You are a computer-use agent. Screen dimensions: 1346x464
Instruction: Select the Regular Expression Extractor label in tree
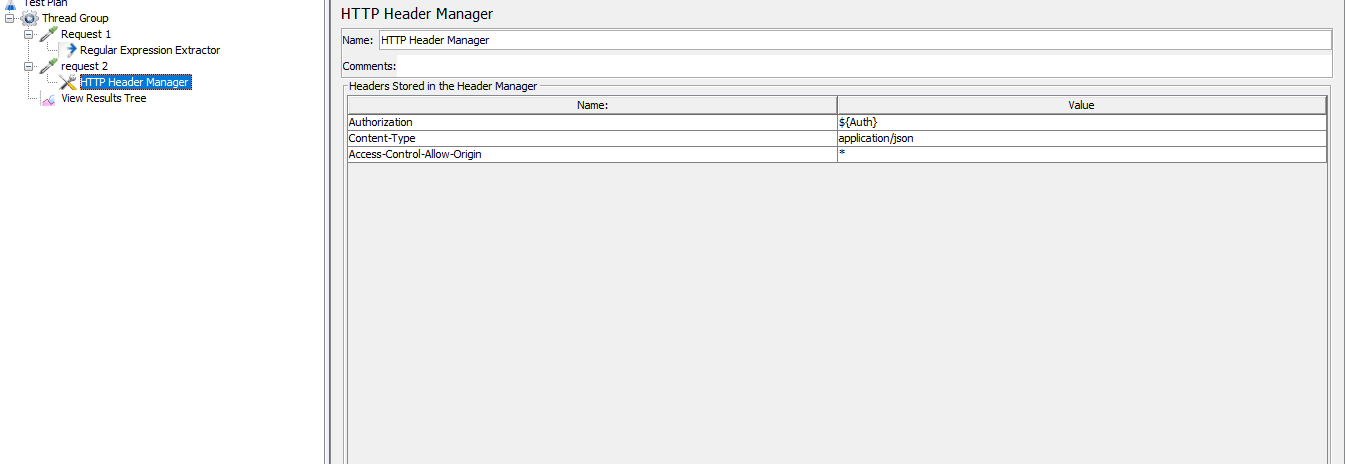point(150,50)
